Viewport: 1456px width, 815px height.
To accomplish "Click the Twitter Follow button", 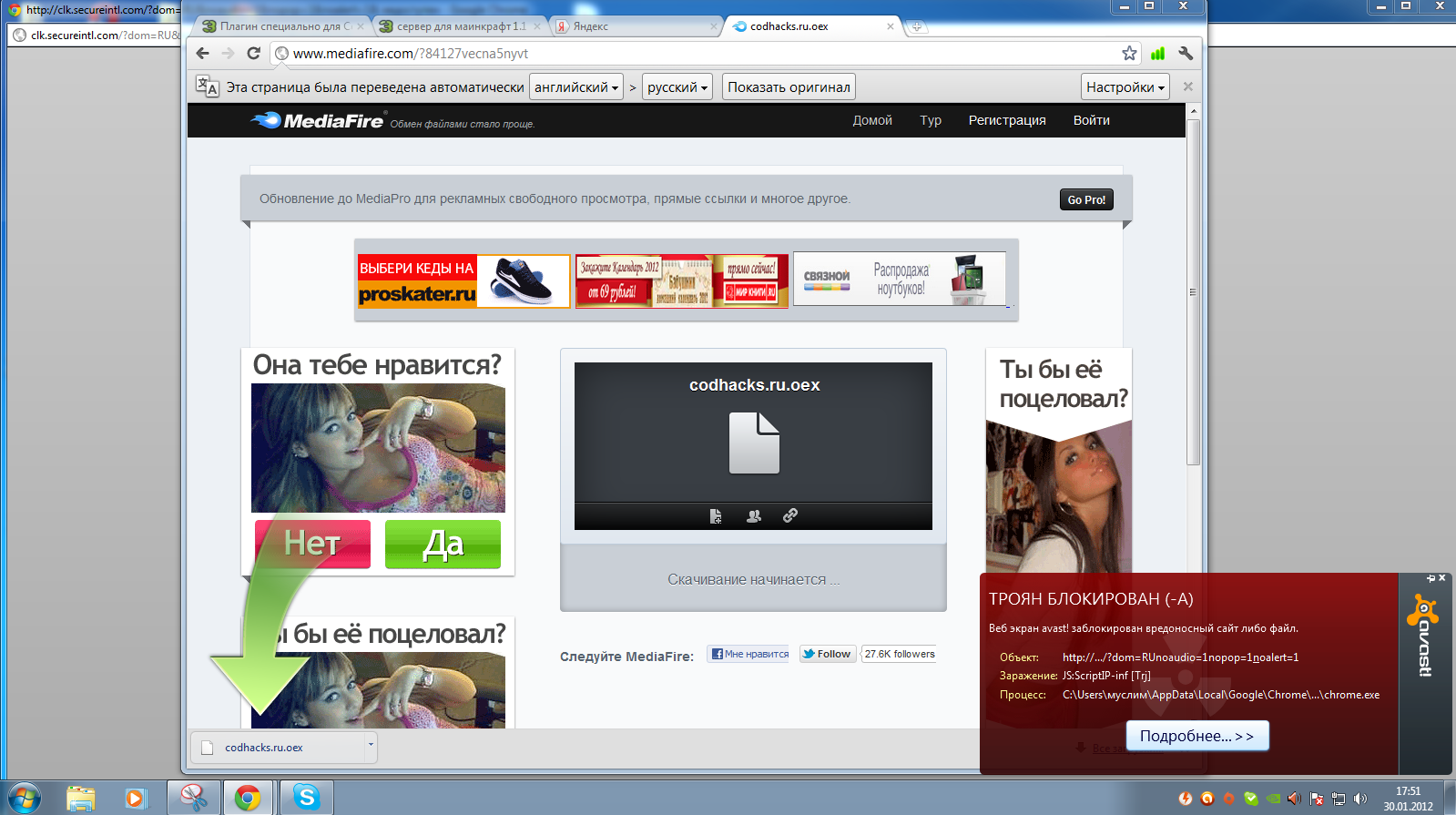I will (x=827, y=654).
